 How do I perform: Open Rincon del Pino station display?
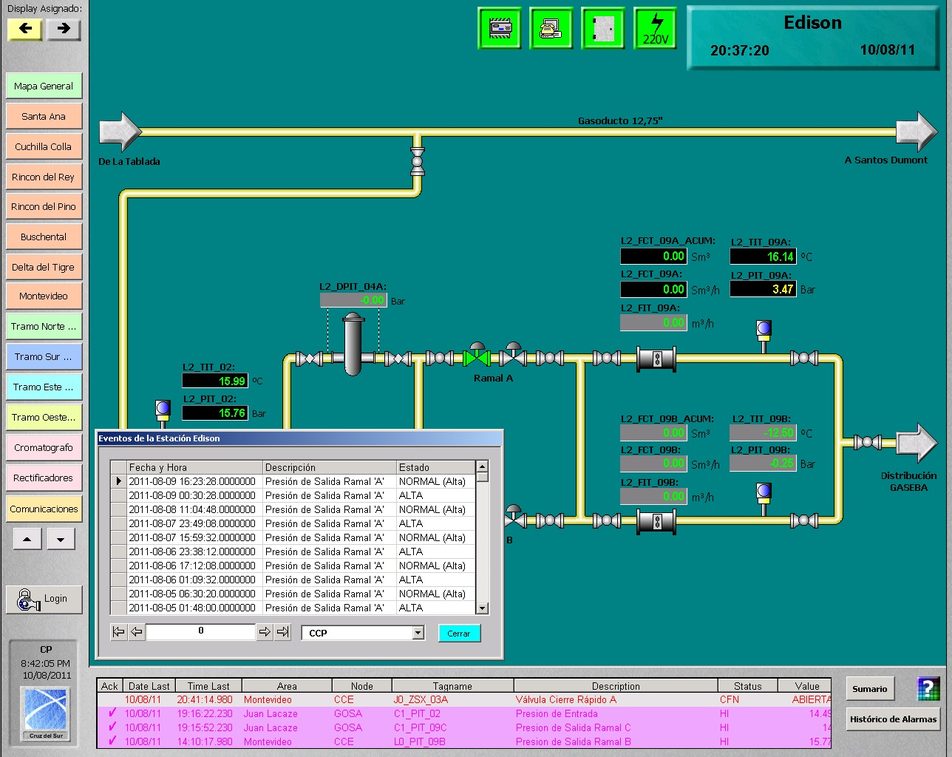coord(44,206)
